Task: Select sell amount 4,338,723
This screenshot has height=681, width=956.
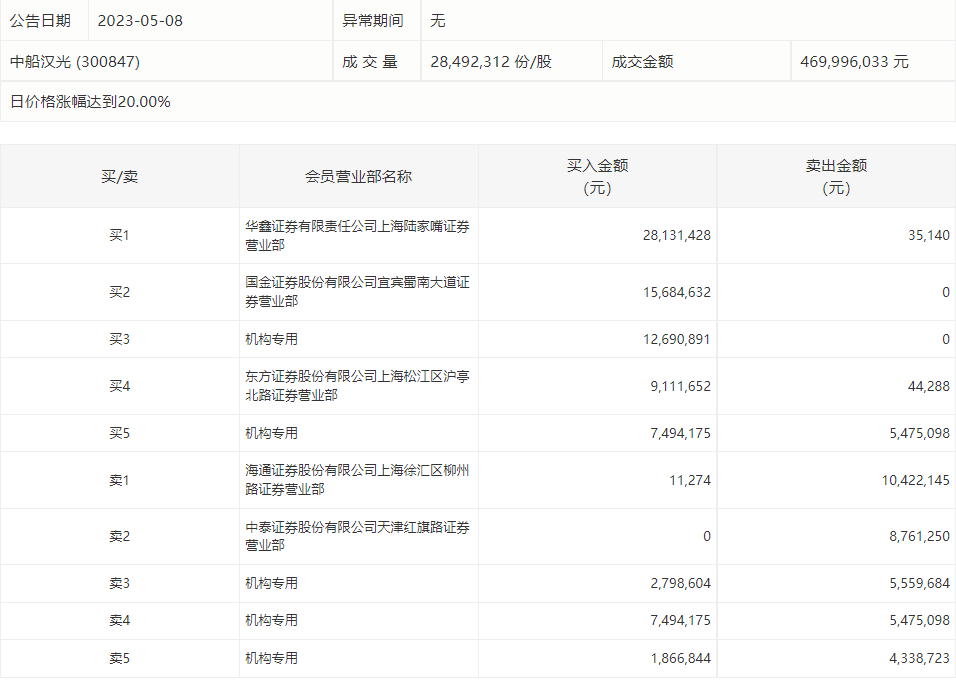Action: 919,658
